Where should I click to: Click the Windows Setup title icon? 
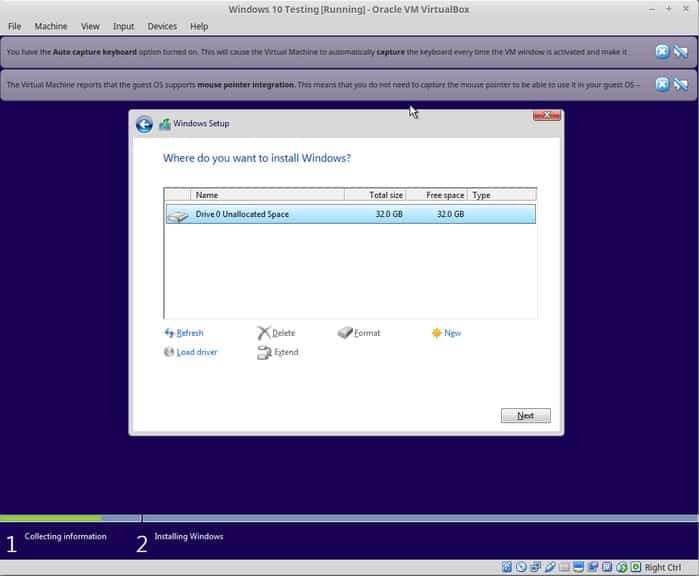click(x=165, y=124)
